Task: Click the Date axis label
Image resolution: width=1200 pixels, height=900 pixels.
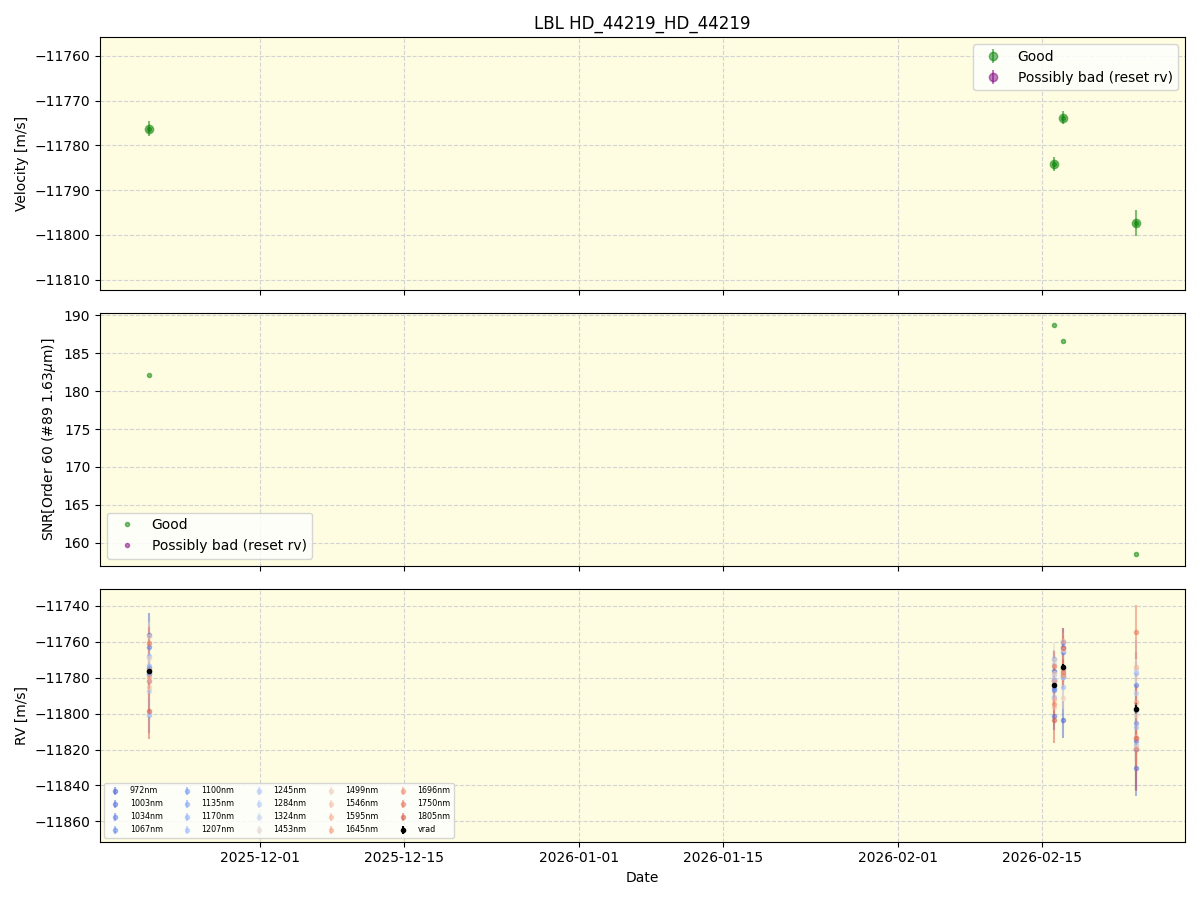Action: pyautogui.click(x=640, y=877)
